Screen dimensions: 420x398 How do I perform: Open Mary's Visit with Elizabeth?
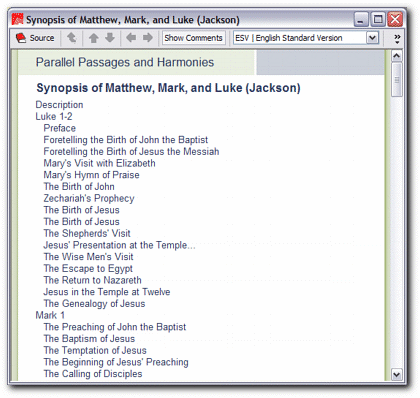99,163
